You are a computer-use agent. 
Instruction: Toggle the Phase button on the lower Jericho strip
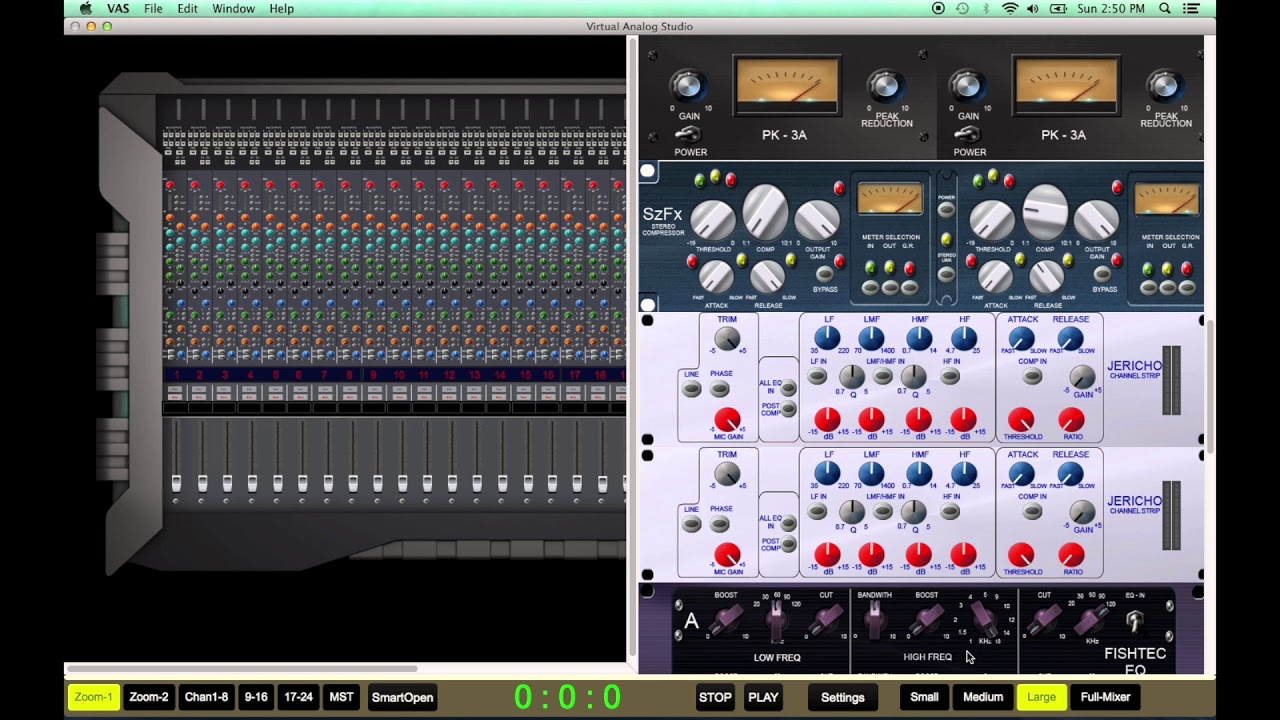click(x=720, y=524)
